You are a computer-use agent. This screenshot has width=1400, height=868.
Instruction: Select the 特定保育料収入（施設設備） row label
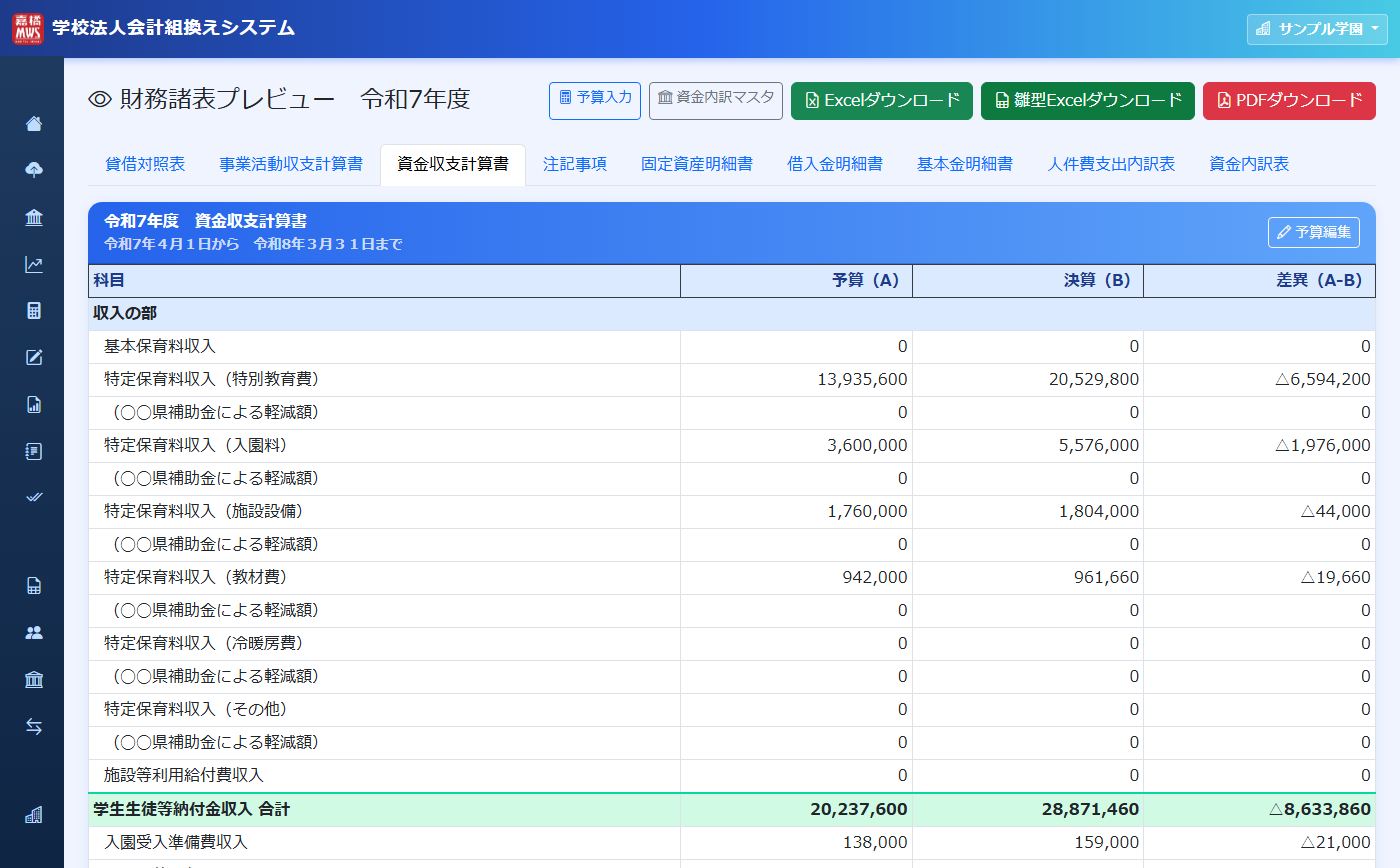click(204, 512)
